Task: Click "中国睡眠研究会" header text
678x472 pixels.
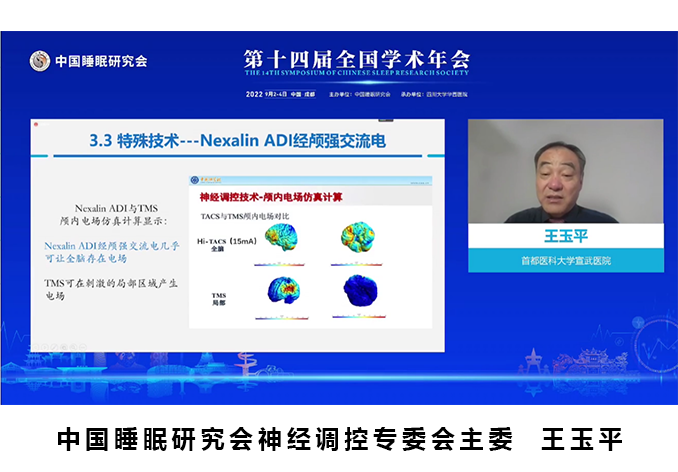Action: (x=101, y=61)
